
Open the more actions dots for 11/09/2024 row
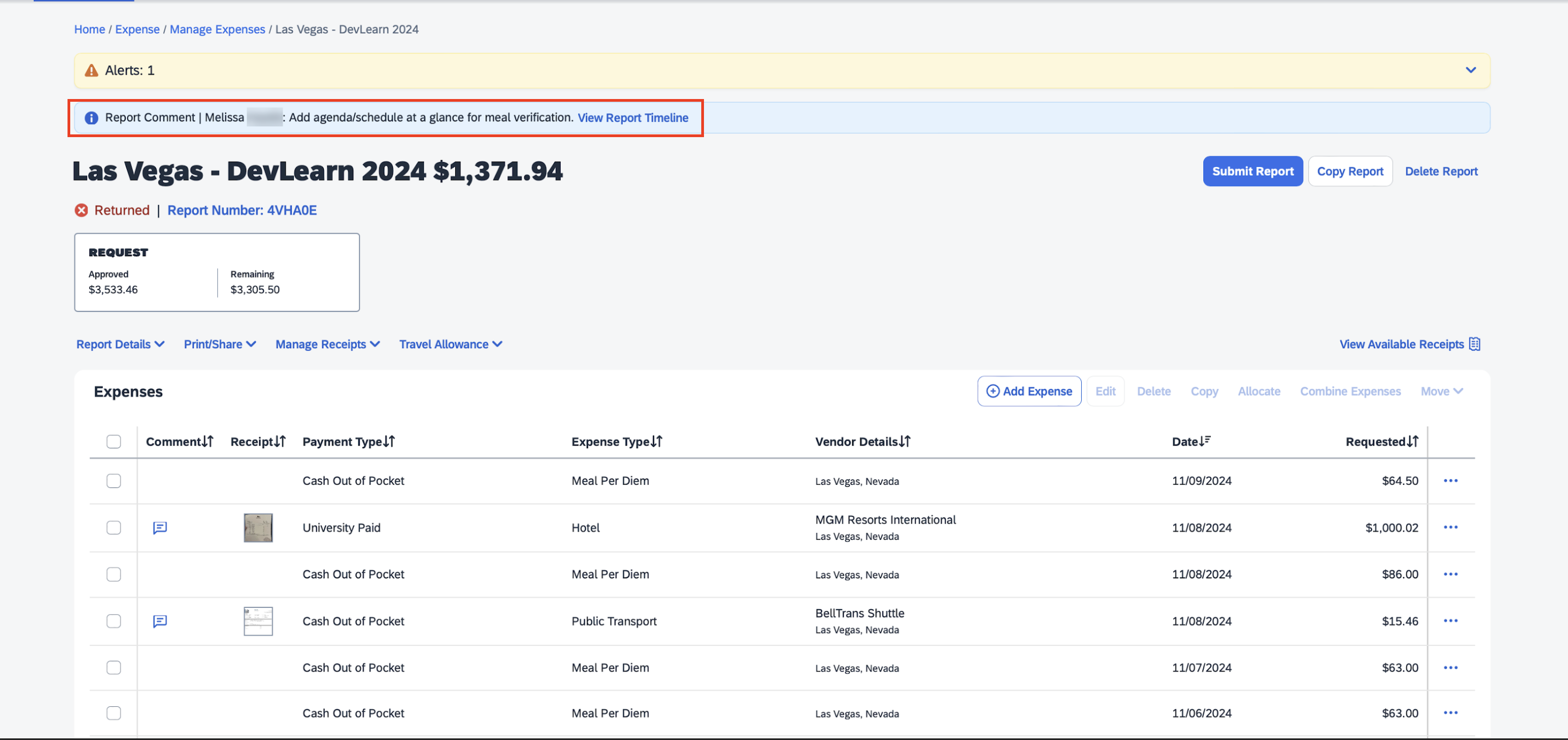[1450, 481]
